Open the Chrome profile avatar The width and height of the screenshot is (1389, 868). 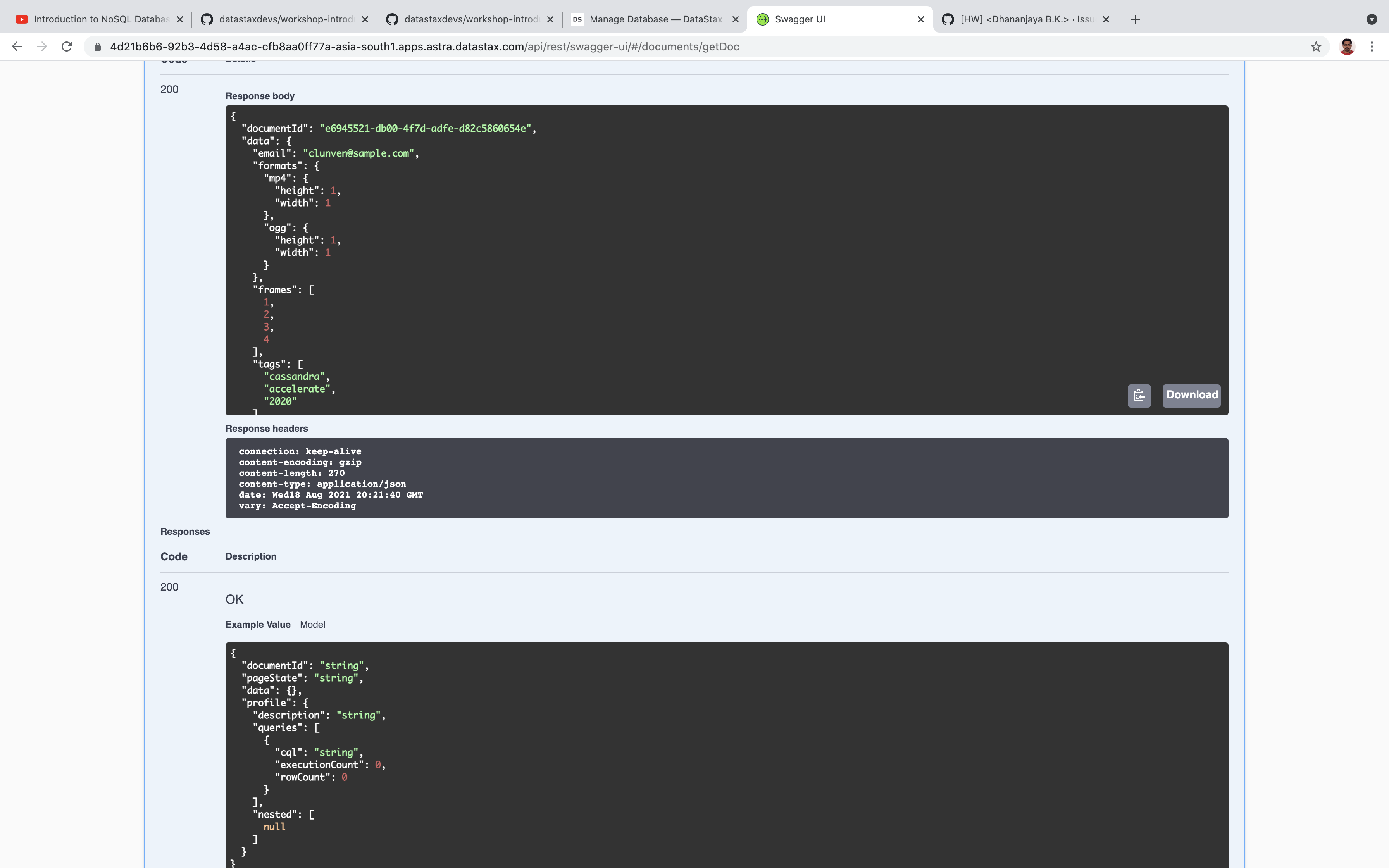[1346, 46]
